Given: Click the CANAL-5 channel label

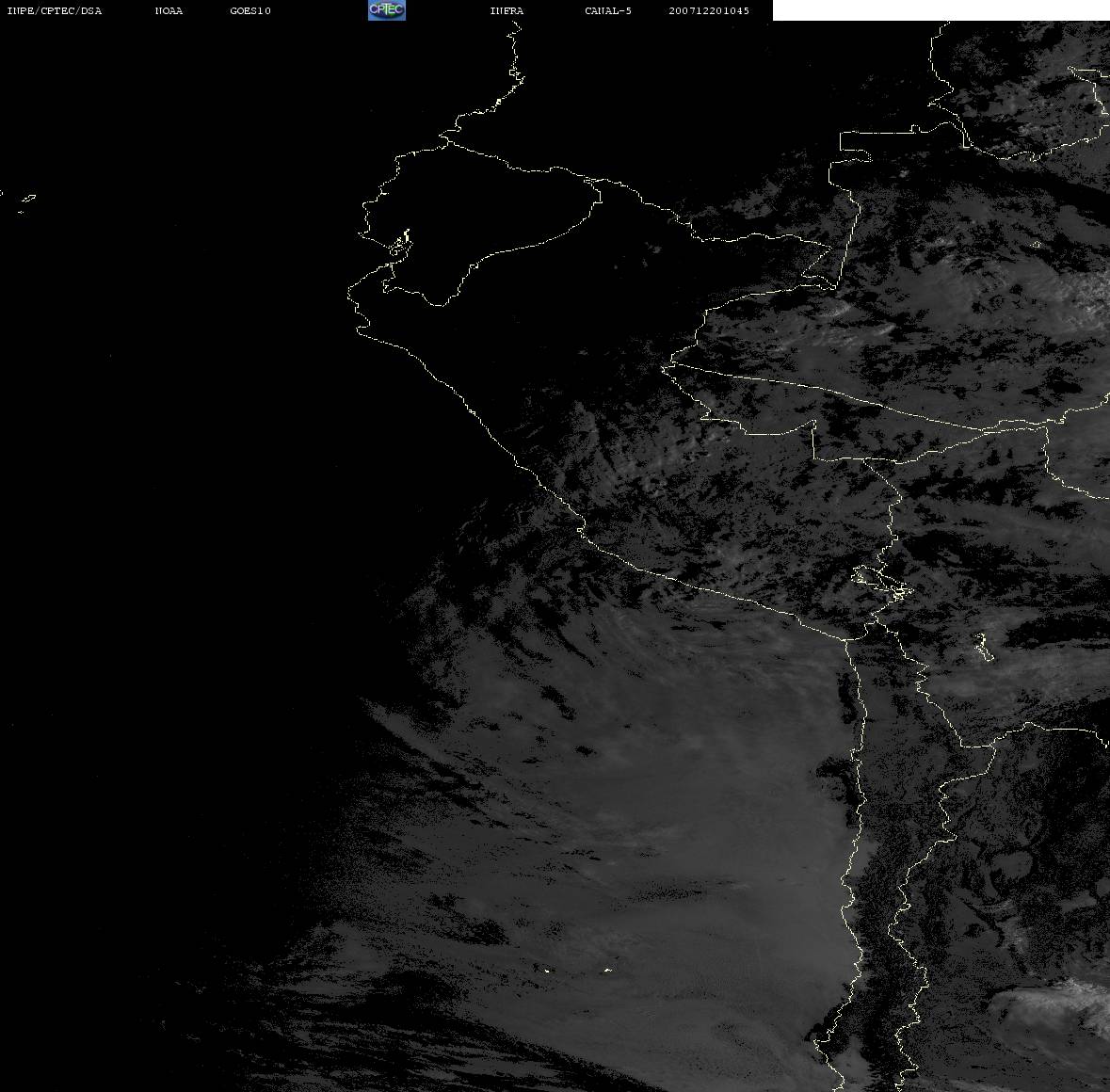Looking at the screenshot, I should (607, 11).
